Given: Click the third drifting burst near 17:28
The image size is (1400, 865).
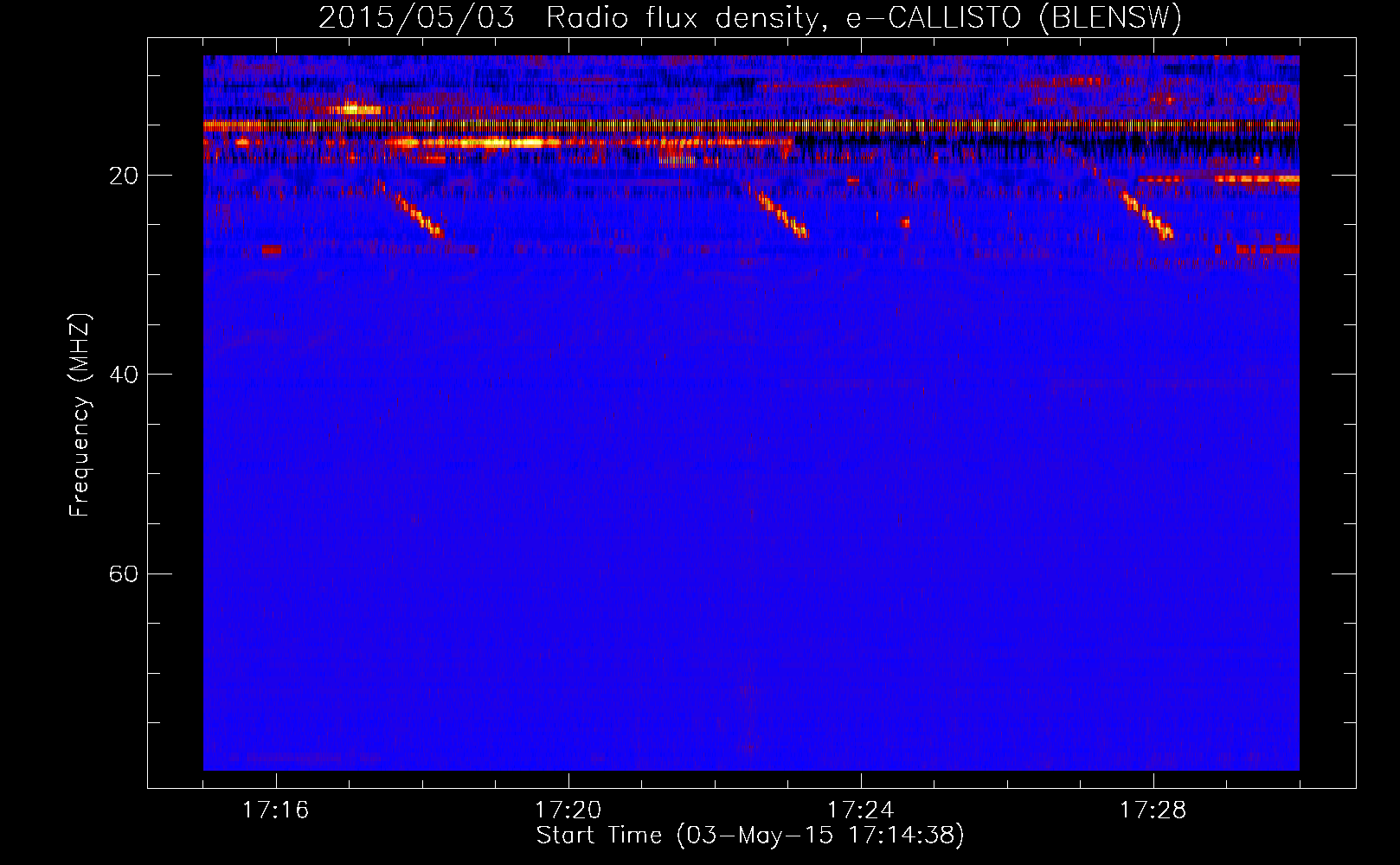Looking at the screenshot, I should pos(1147,215).
